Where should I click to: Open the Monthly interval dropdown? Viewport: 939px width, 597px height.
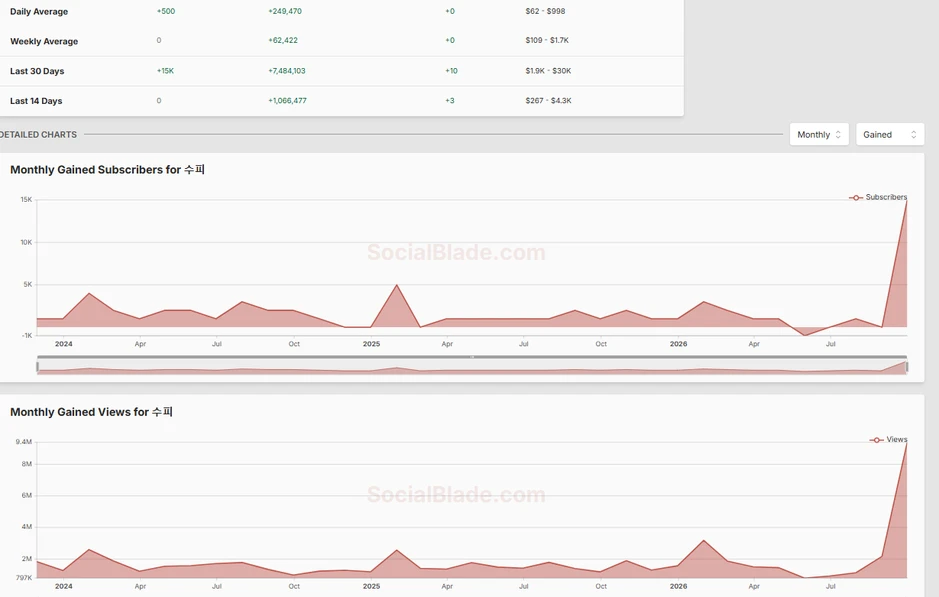(x=819, y=135)
